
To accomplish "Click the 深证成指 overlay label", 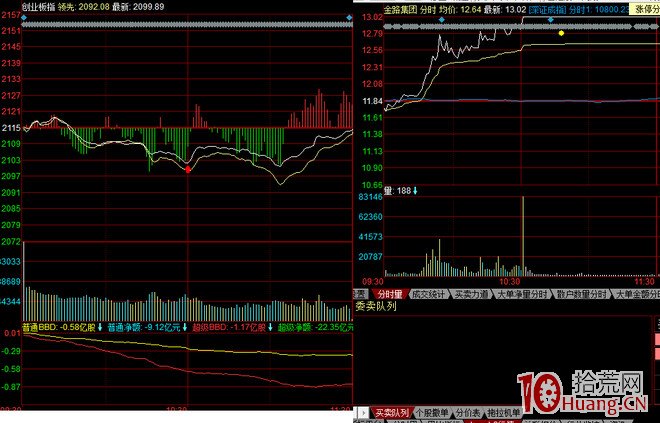I will coord(546,10).
